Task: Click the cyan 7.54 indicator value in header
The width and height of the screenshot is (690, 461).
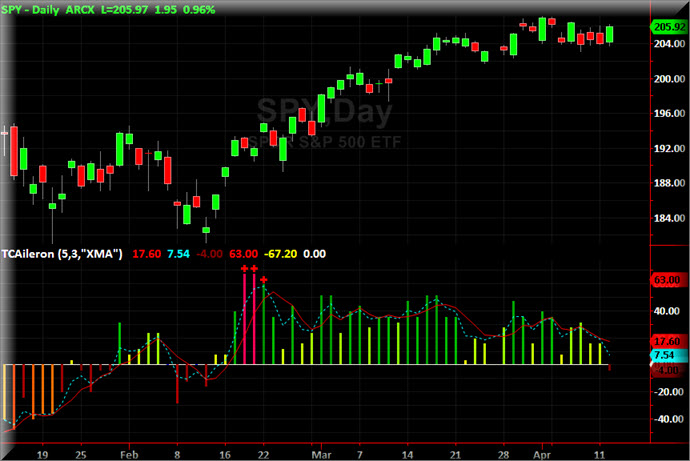Action: 178,254
